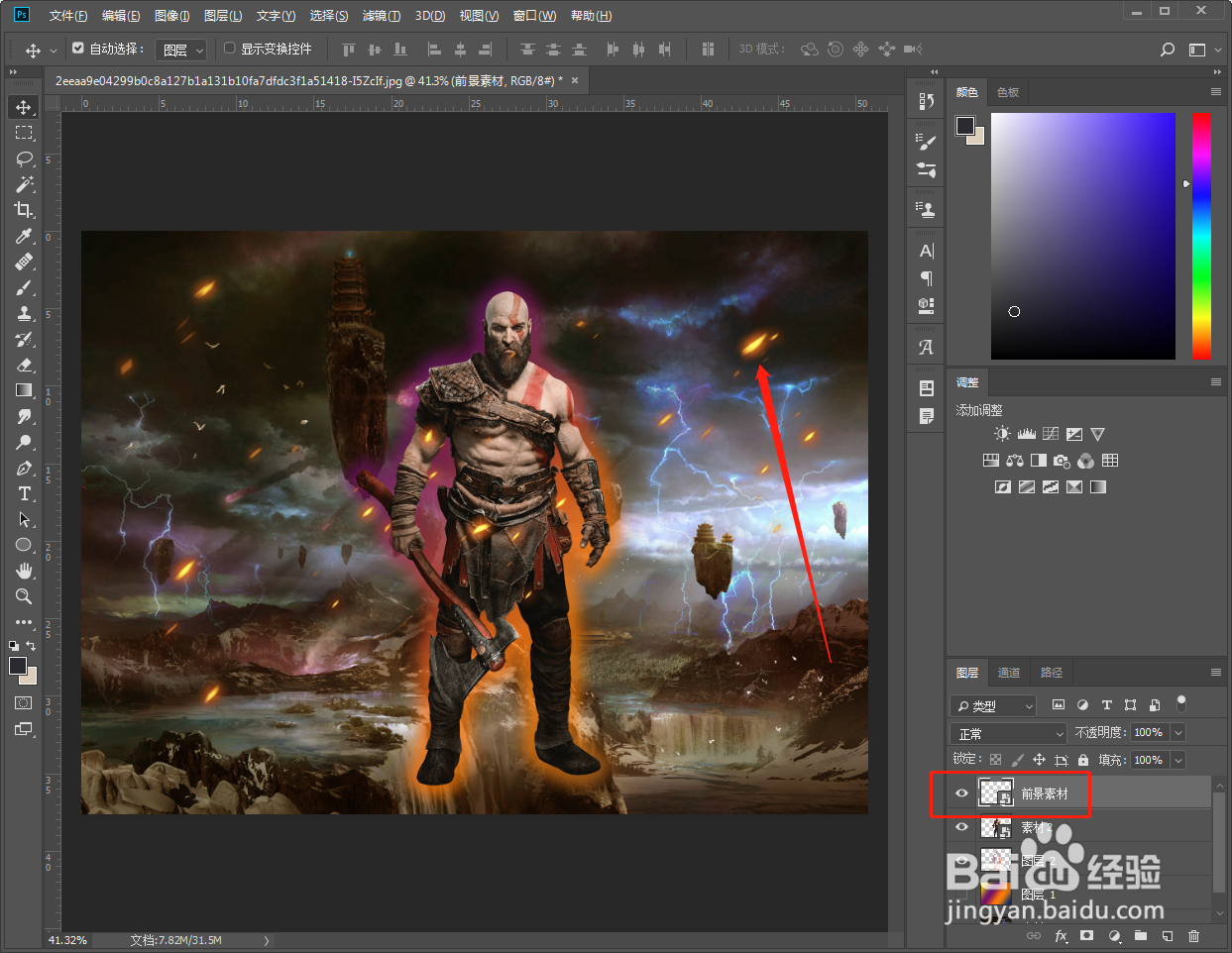Image resolution: width=1232 pixels, height=953 pixels.
Task: Hide the 素材 2 layer eye
Action: pos(961,827)
